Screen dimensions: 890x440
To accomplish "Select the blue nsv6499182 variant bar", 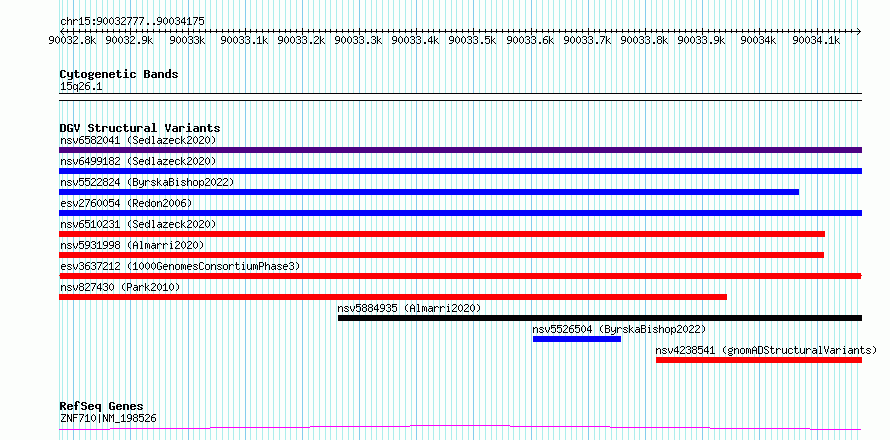I will click(460, 171).
